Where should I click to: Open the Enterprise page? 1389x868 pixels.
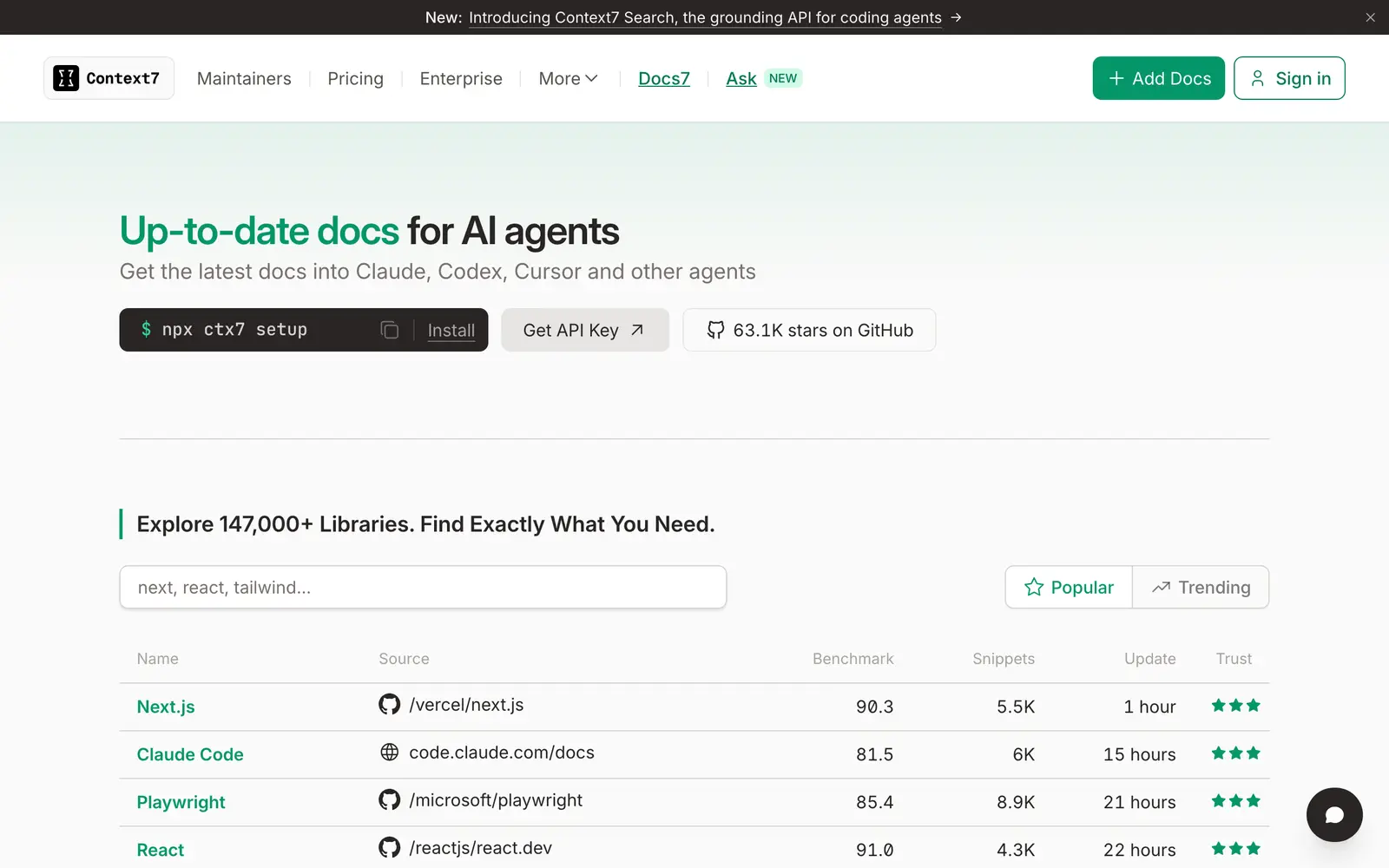point(461,78)
